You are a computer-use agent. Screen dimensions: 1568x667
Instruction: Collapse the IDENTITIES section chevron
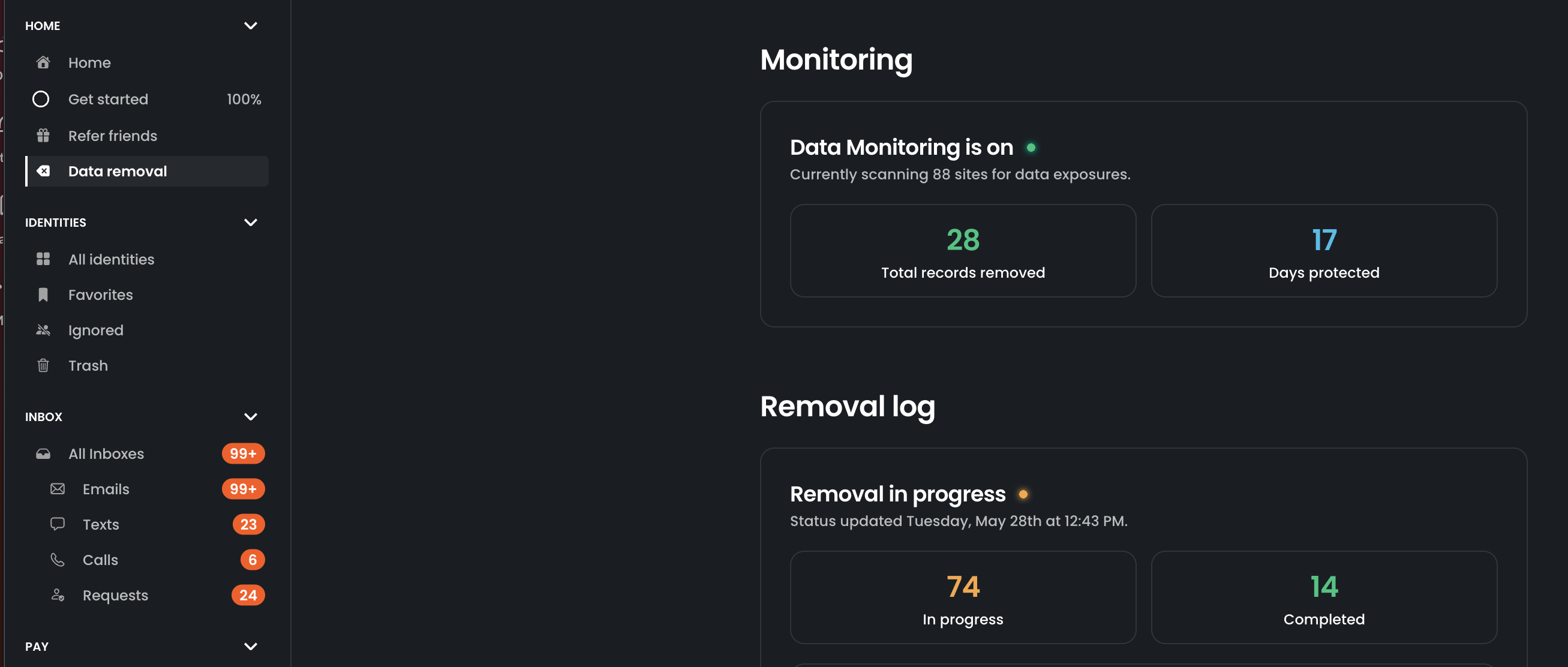250,222
